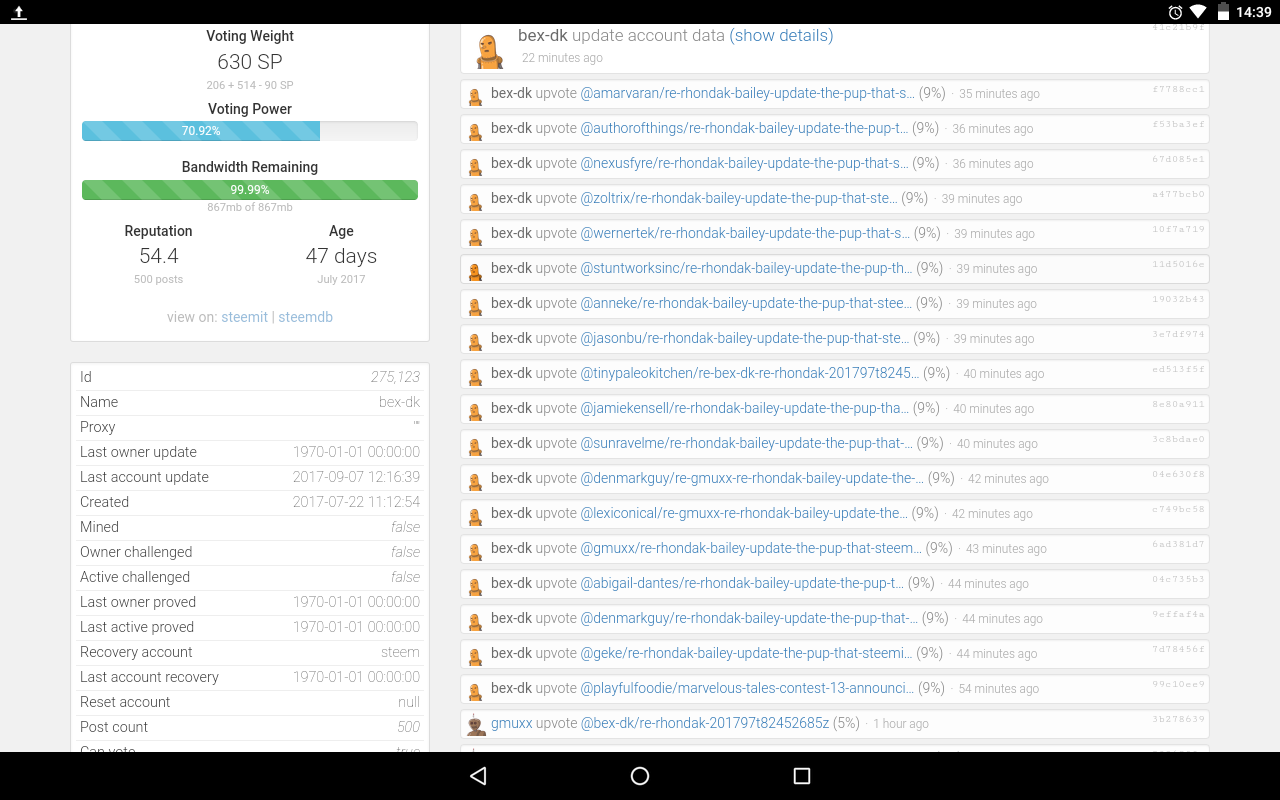Tap avatar icon on the @sunravelme upvote row
Screen dimensions: 1280x800
pyautogui.click(x=476, y=446)
